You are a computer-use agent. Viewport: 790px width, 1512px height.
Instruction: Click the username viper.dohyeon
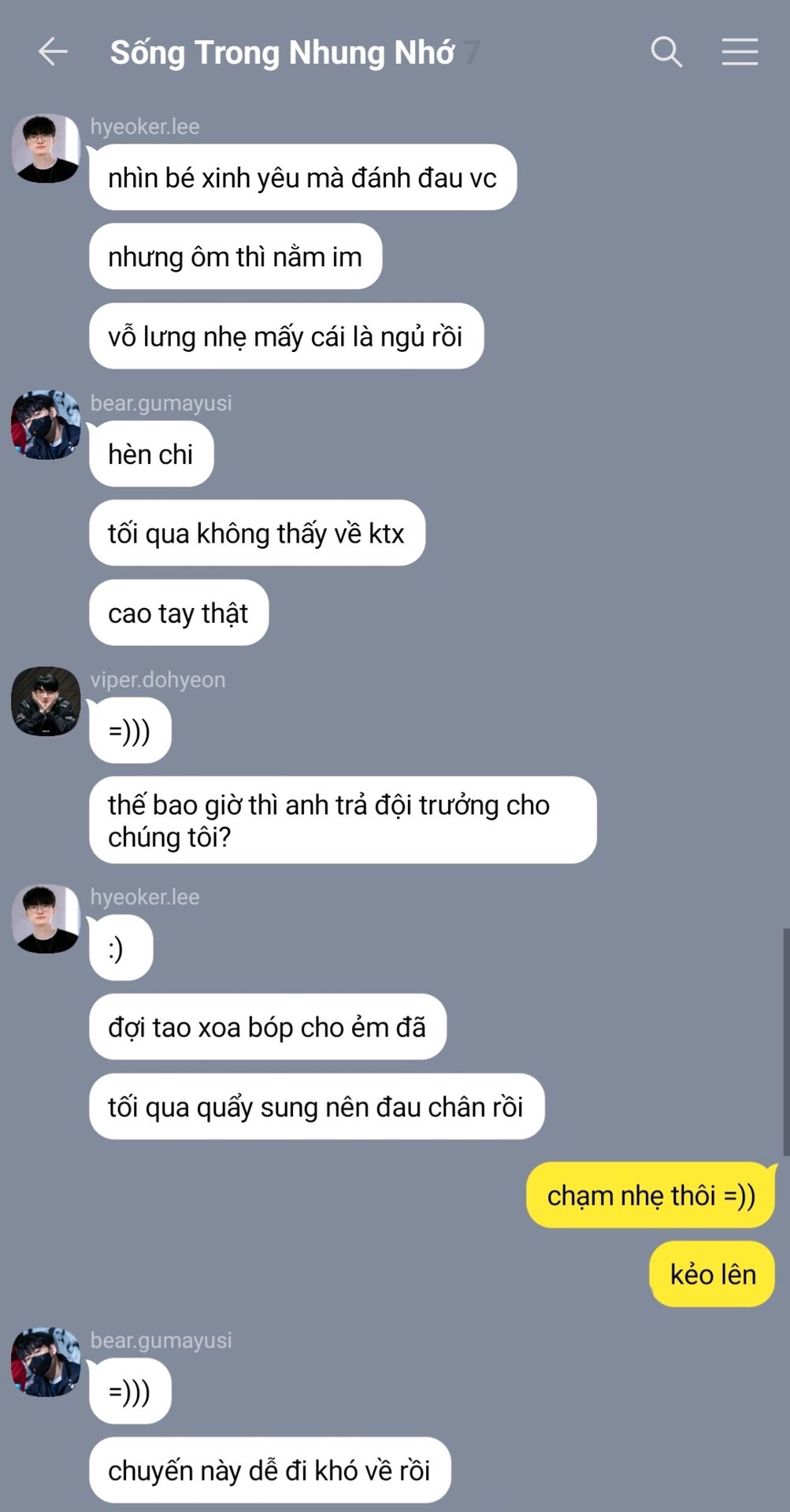[158, 680]
